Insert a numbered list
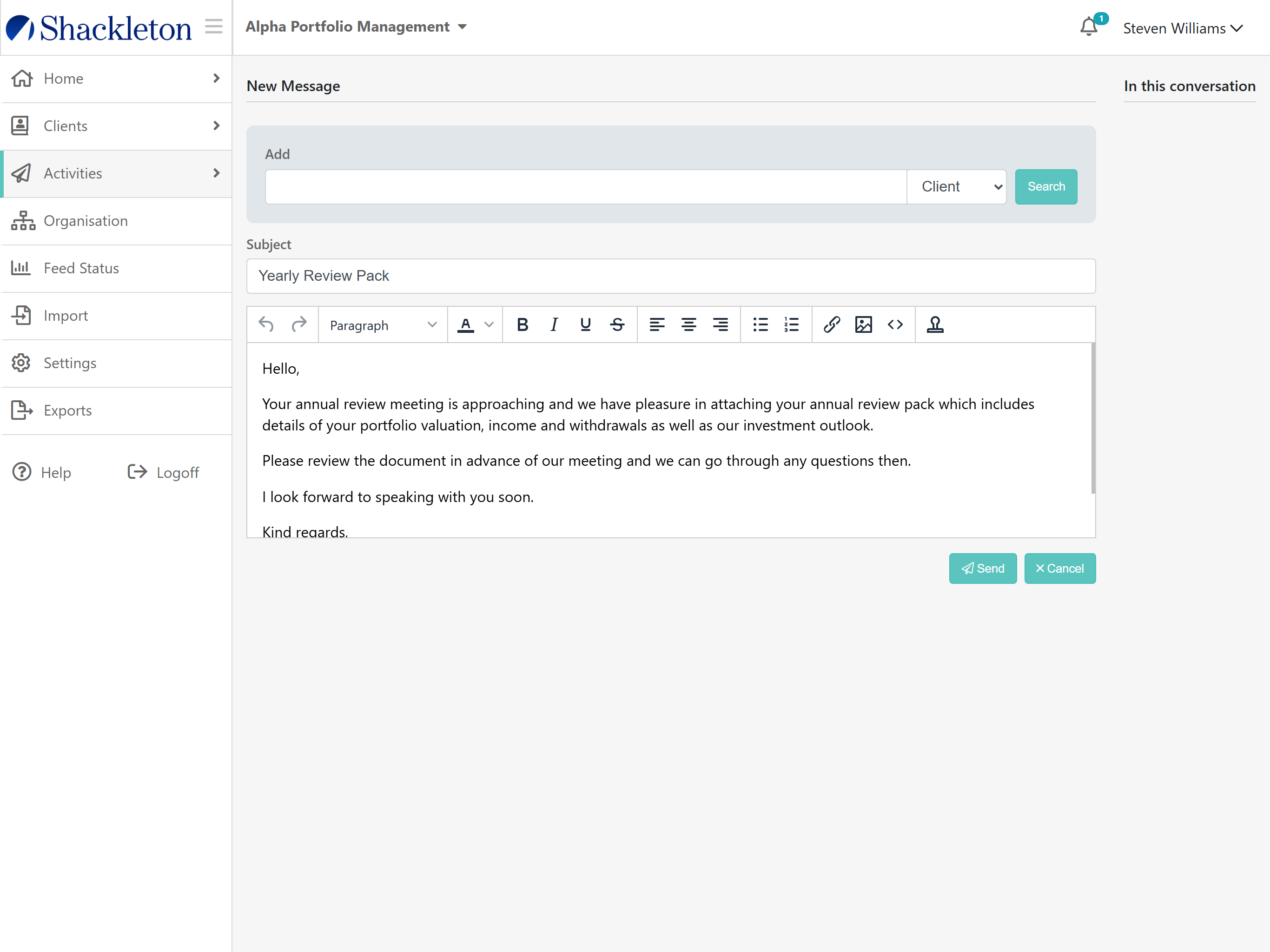The height and width of the screenshot is (952, 1270). coord(792,325)
